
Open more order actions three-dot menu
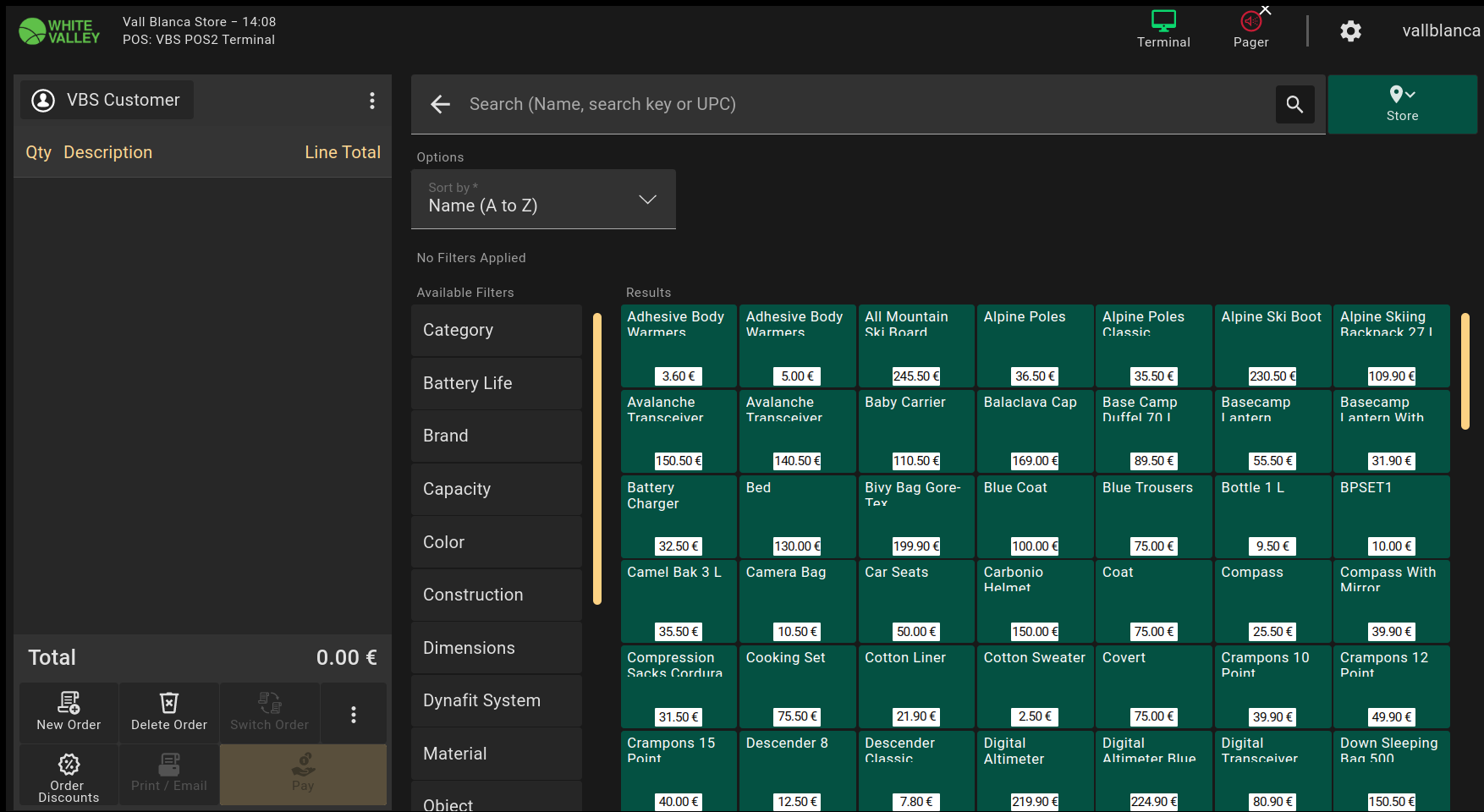click(x=354, y=715)
